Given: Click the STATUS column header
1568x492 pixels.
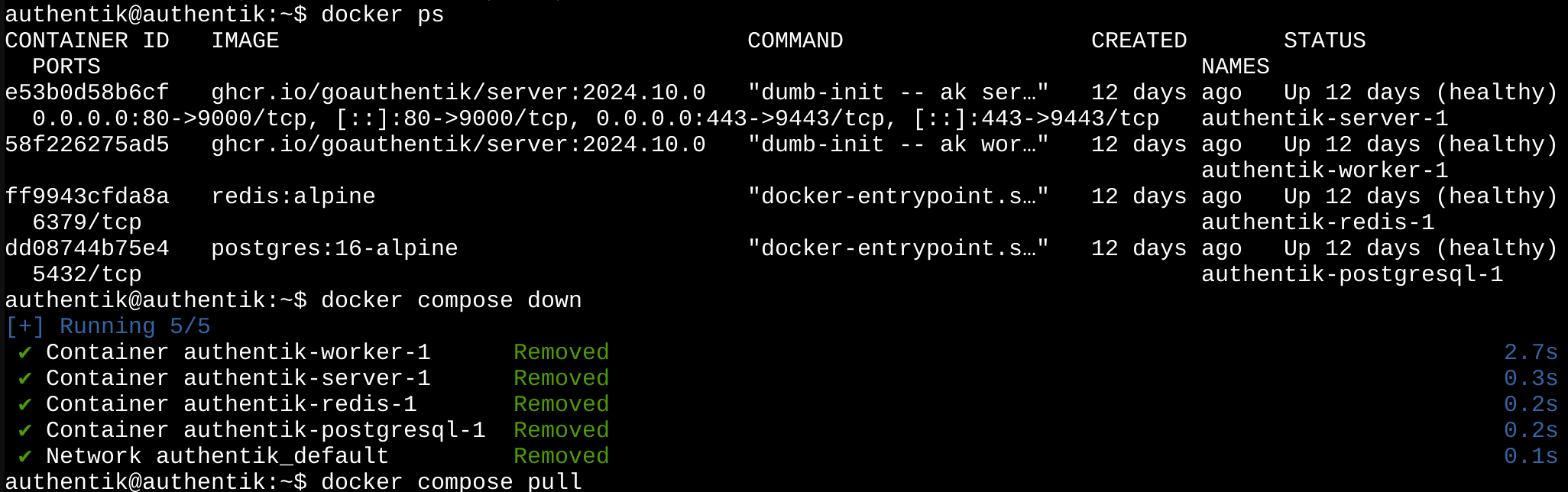Looking at the screenshot, I should (x=1325, y=40).
